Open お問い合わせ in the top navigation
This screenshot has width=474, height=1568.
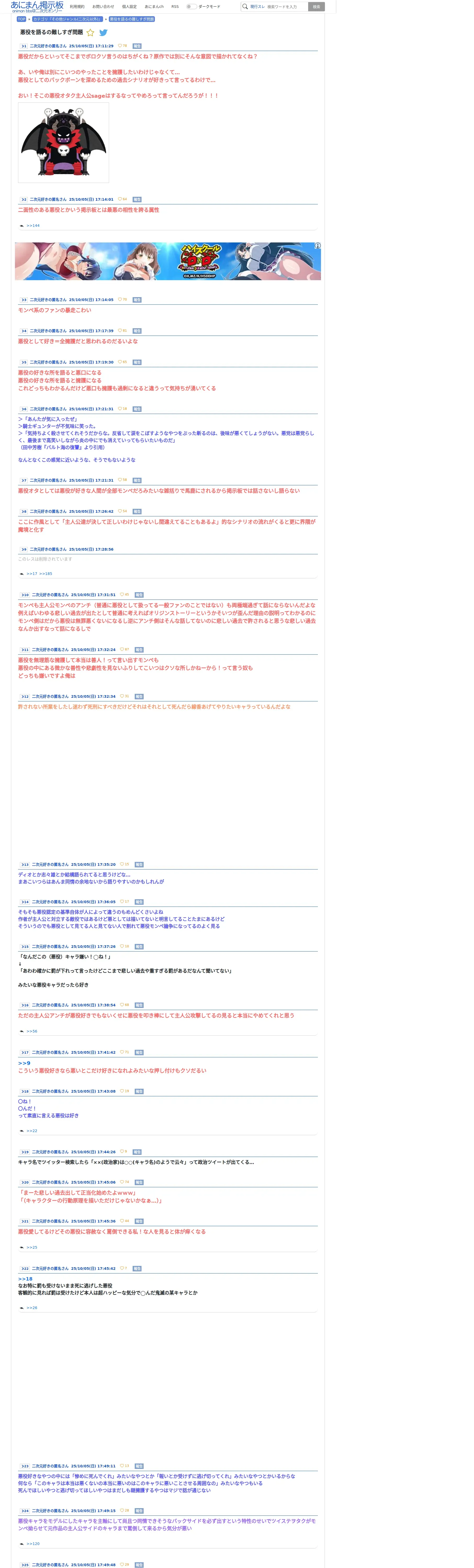tap(103, 7)
